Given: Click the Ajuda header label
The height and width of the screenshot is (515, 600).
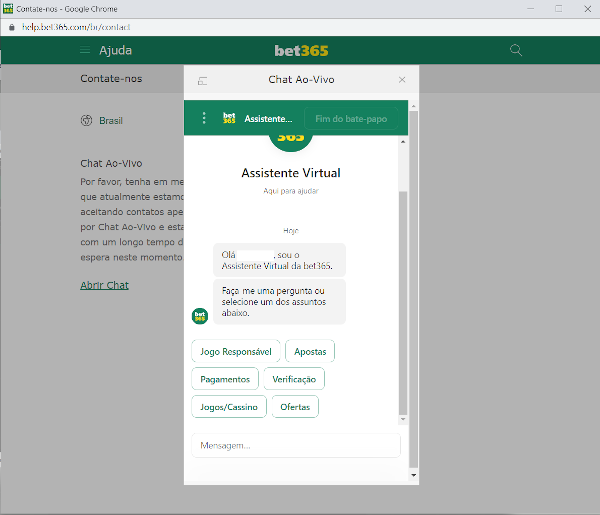Looking at the screenshot, I should click(x=116, y=50).
